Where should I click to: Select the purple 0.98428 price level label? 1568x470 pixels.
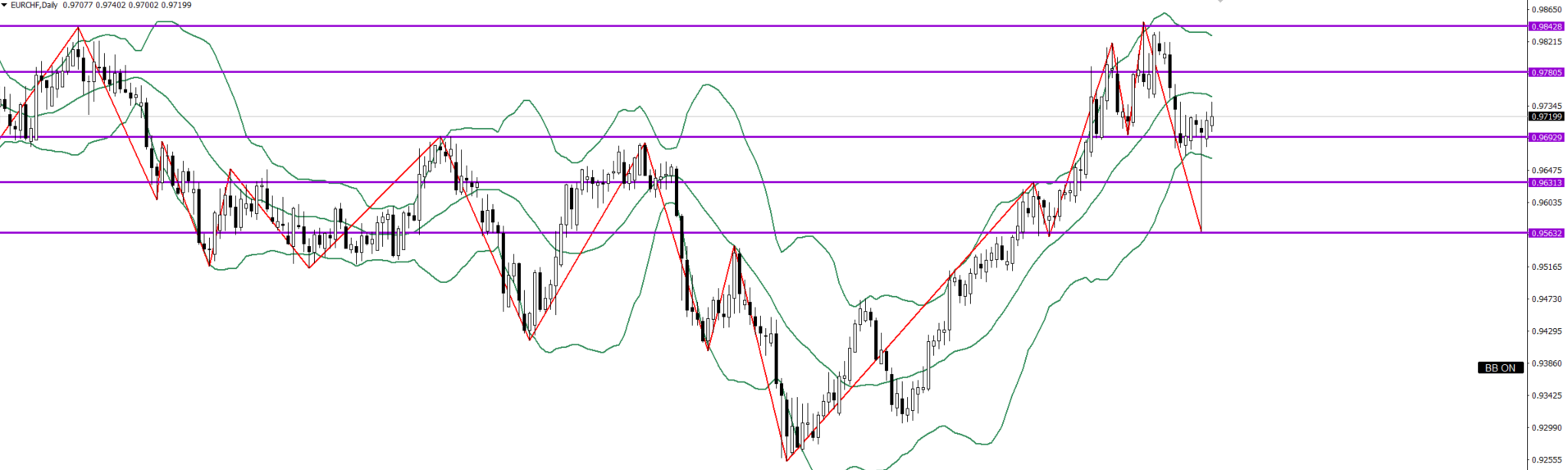pos(1546,26)
